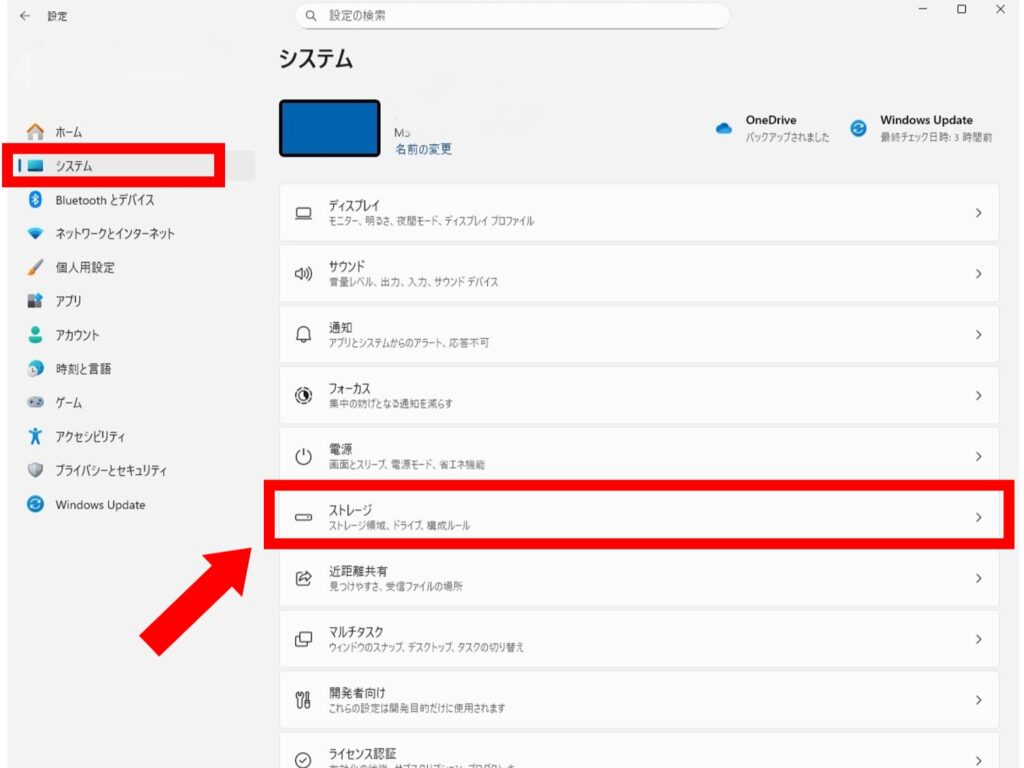Open ホーム in the sidebar

(69, 132)
